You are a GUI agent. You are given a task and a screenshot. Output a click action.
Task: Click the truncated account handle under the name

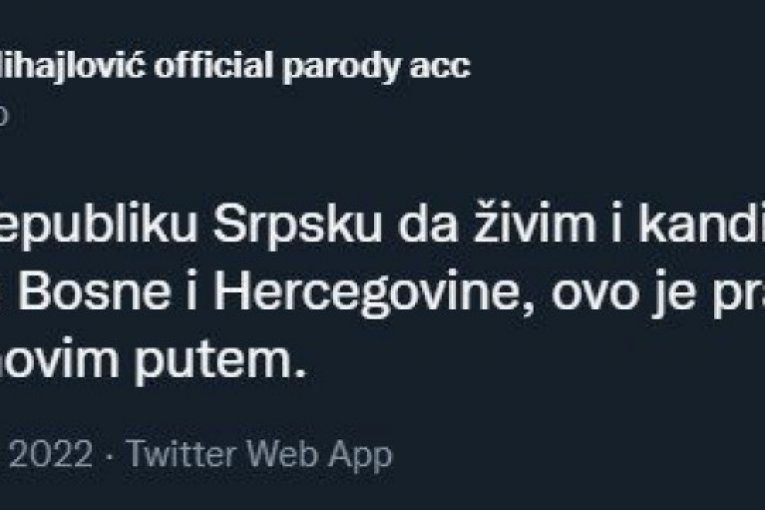5,115
